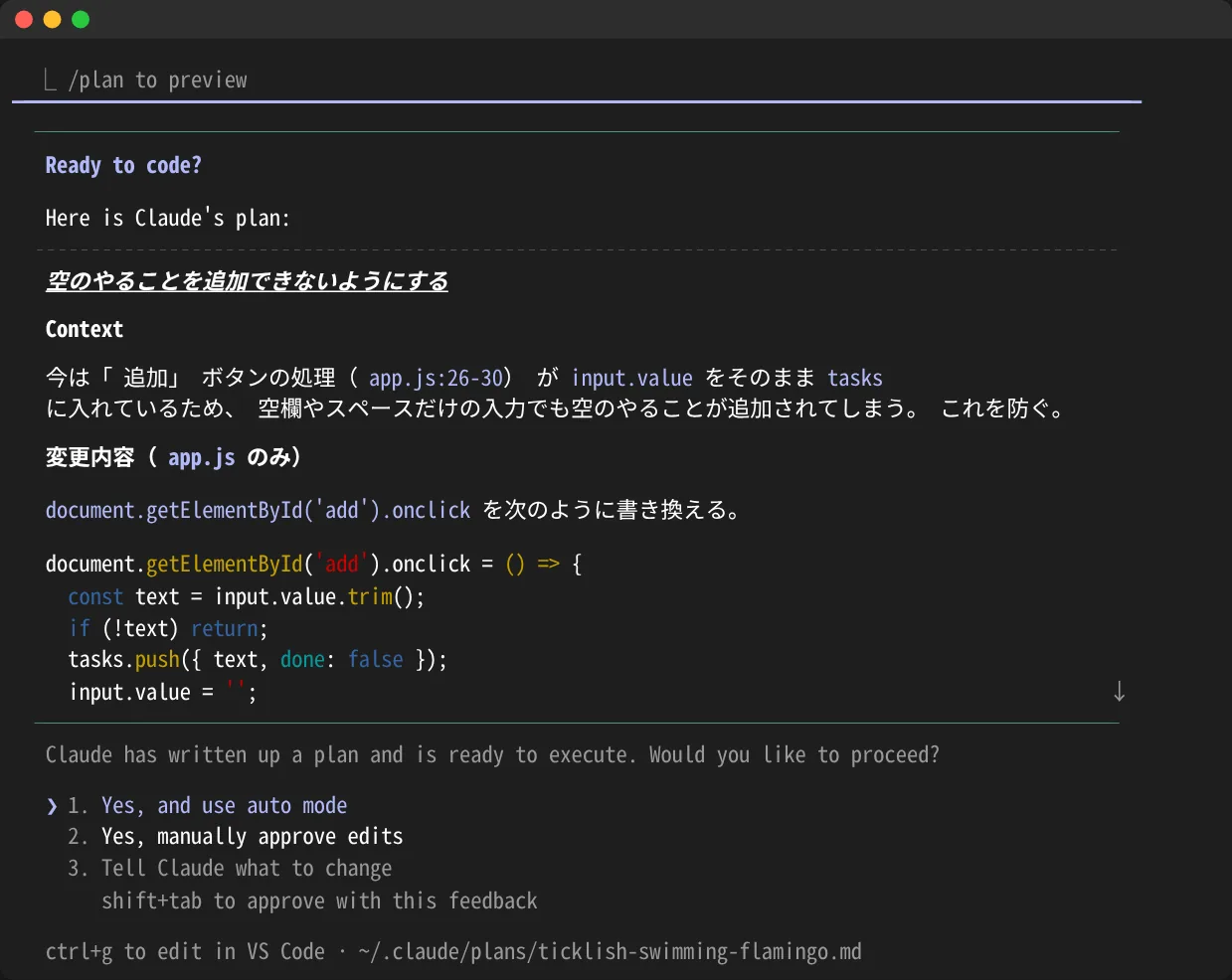Click "ctrl+g to edit in VS Code" hint
Screen dimensions: 1232x980
point(185,951)
